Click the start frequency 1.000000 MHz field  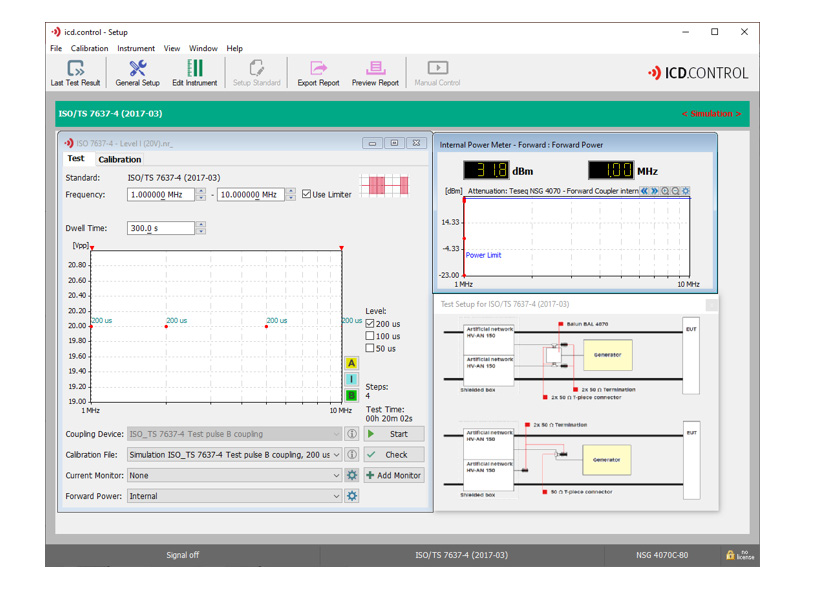point(161,195)
